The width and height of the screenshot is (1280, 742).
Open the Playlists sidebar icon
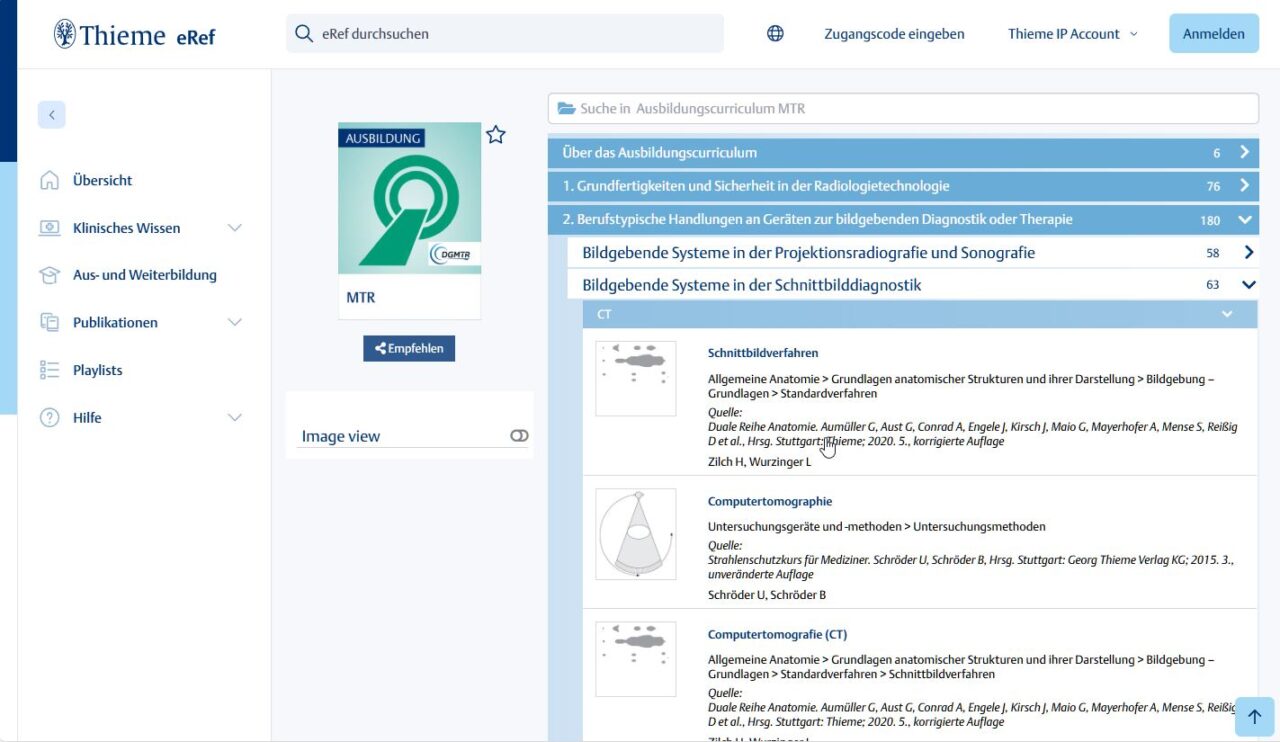49,369
